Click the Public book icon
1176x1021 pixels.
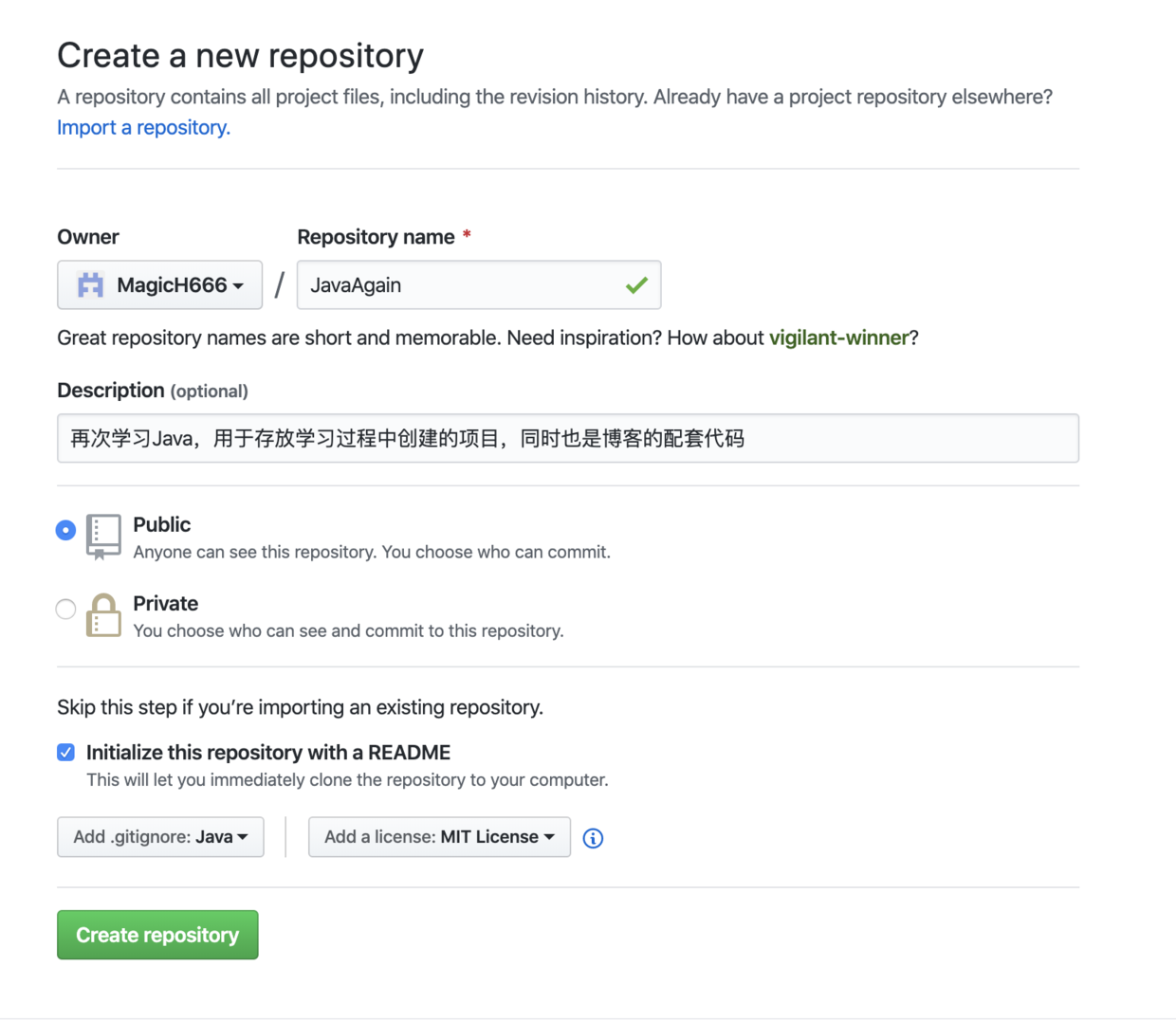(x=103, y=536)
